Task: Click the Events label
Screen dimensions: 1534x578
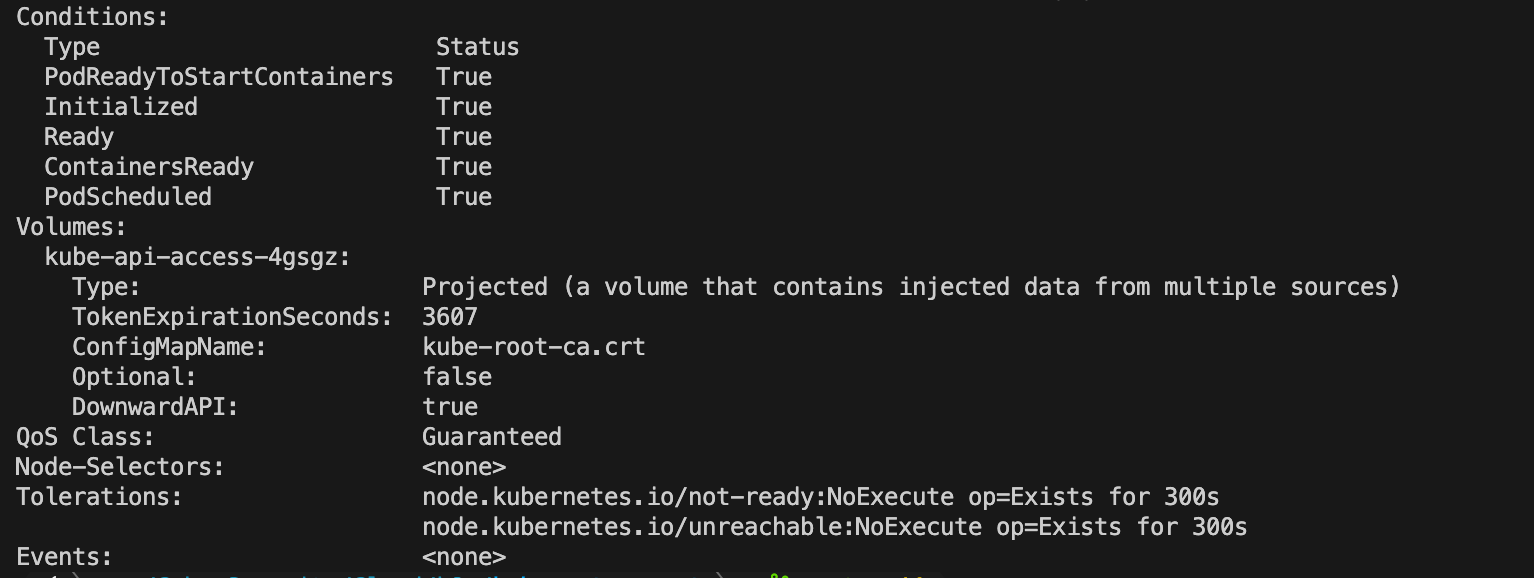Action: tap(64, 557)
